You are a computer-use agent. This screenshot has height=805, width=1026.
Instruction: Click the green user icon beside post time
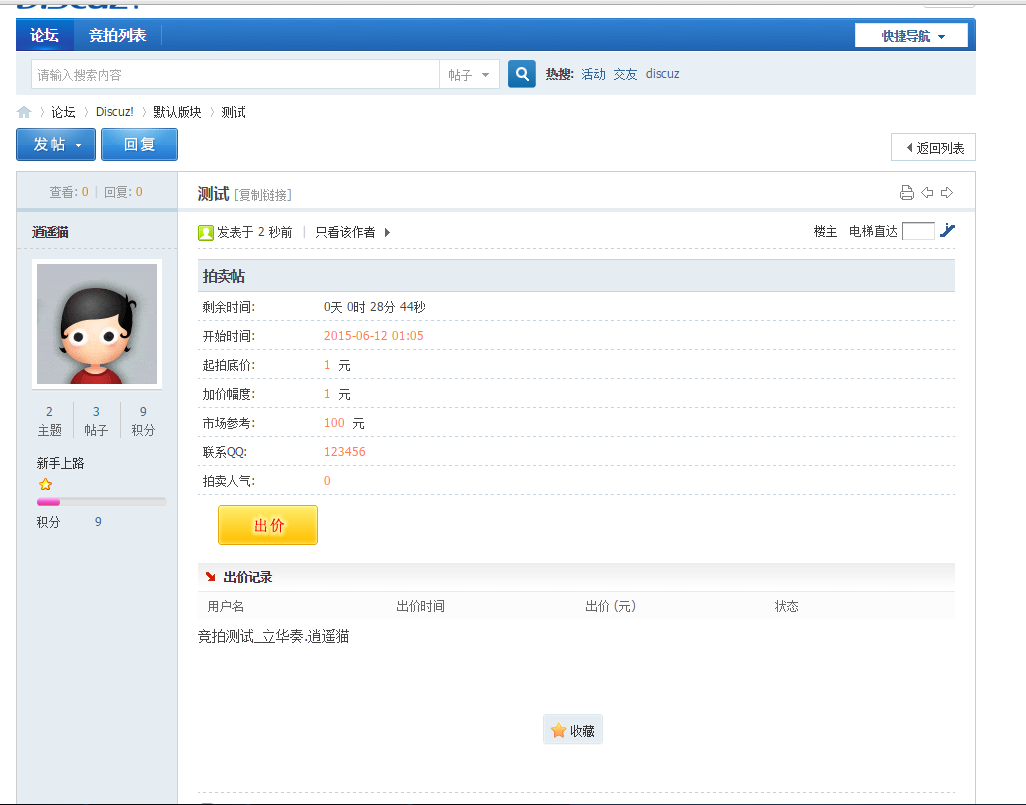click(x=206, y=232)
